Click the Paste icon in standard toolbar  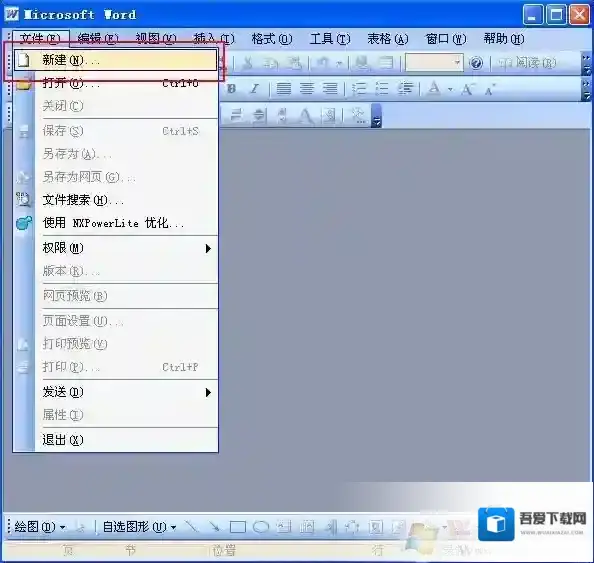294,63
